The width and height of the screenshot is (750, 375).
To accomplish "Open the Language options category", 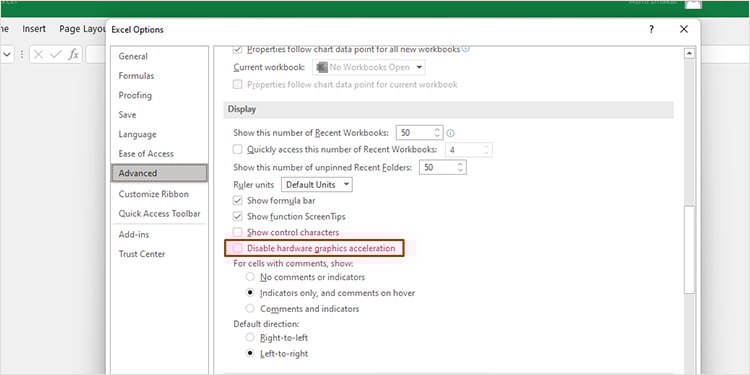I will coord(159,134).
